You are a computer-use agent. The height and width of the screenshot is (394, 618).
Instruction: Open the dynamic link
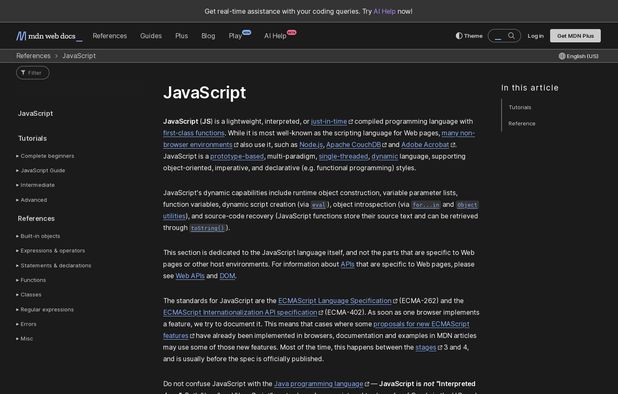[x=384, y=156]
